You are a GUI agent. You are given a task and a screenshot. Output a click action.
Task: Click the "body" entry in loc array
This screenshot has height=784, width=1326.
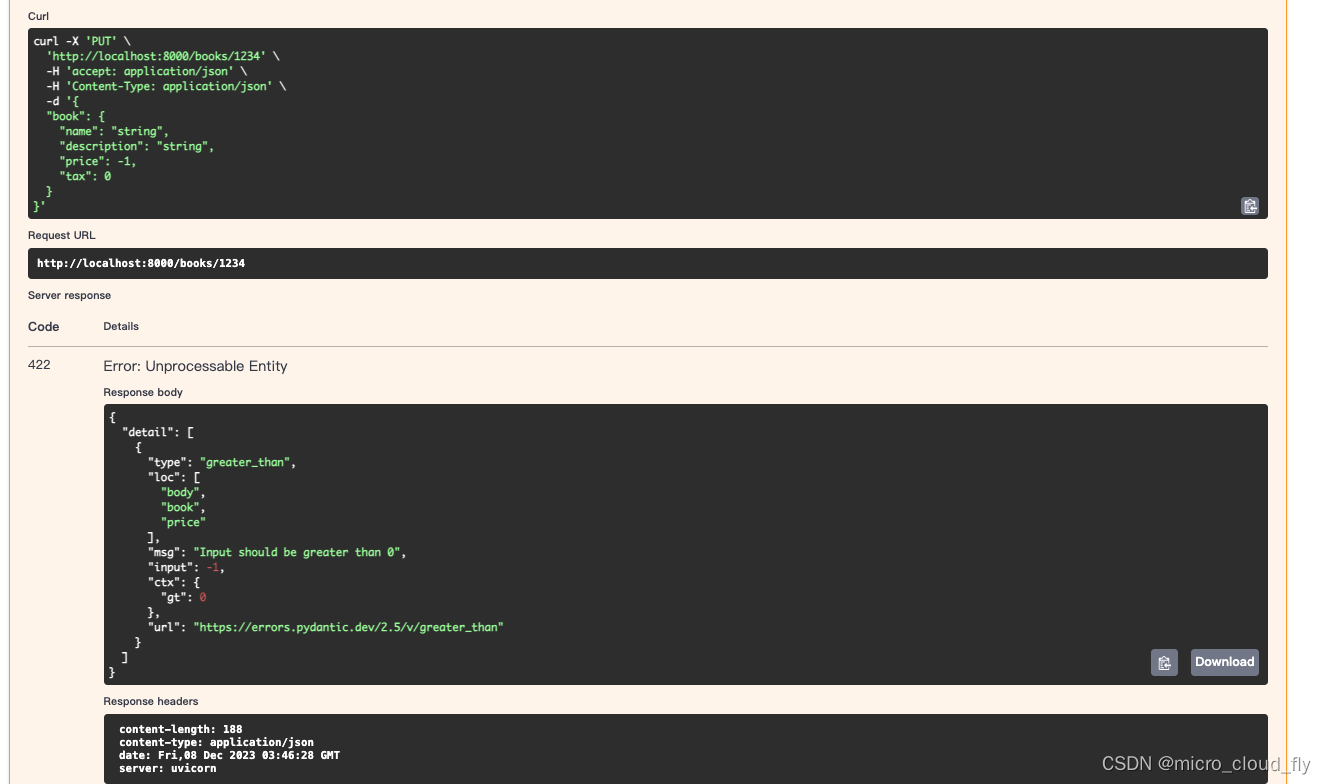183,492
